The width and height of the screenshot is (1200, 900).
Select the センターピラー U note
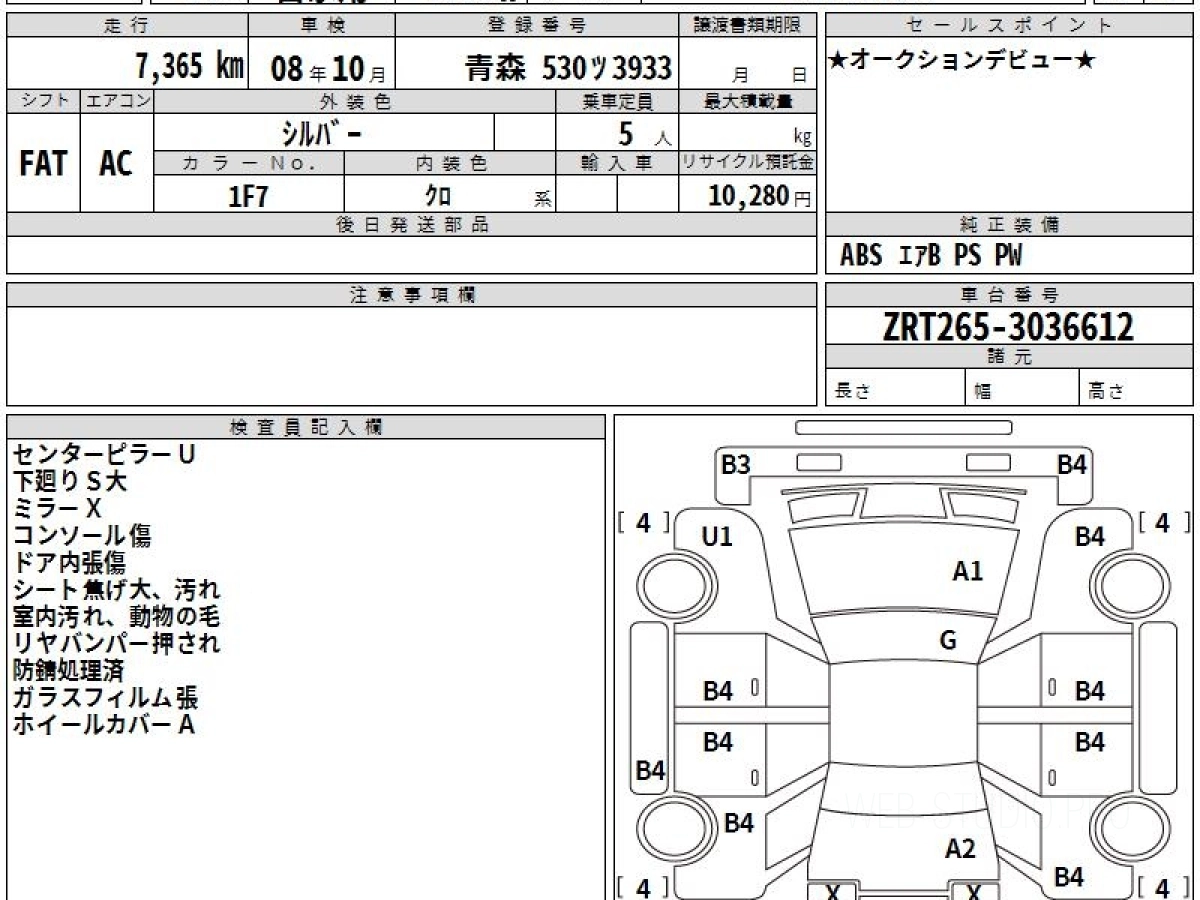click(x=104, y=454)
